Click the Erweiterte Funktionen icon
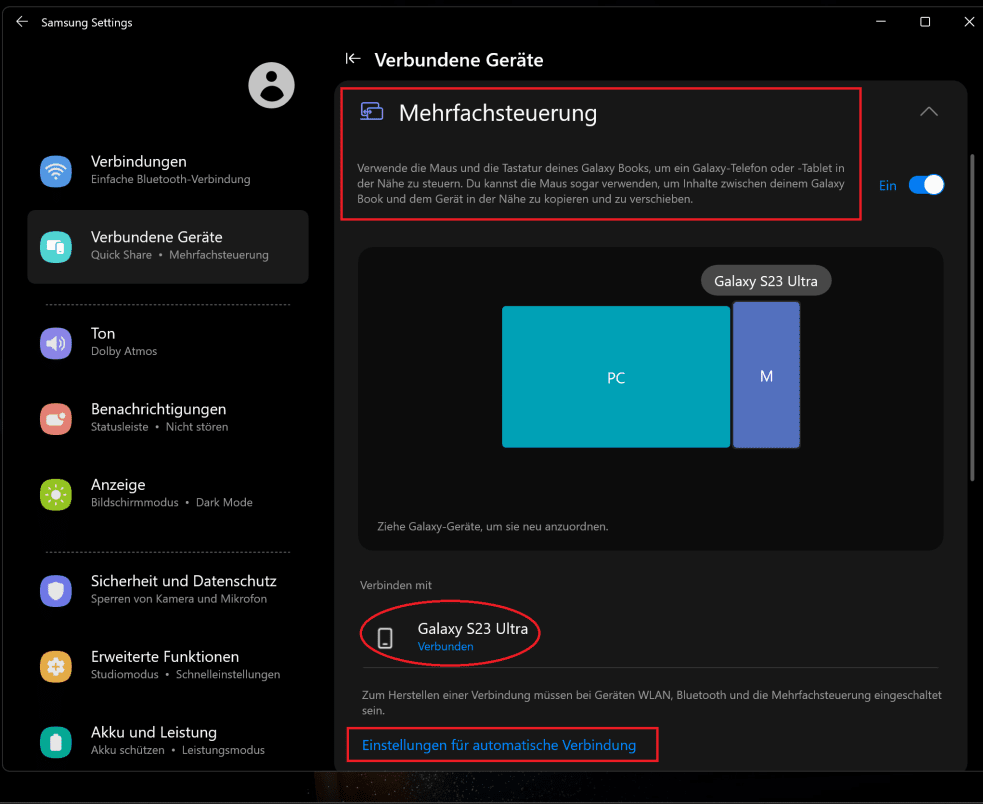Image resolution: width=983 pixels, height=804 pixels. click(x=56, y=667)
